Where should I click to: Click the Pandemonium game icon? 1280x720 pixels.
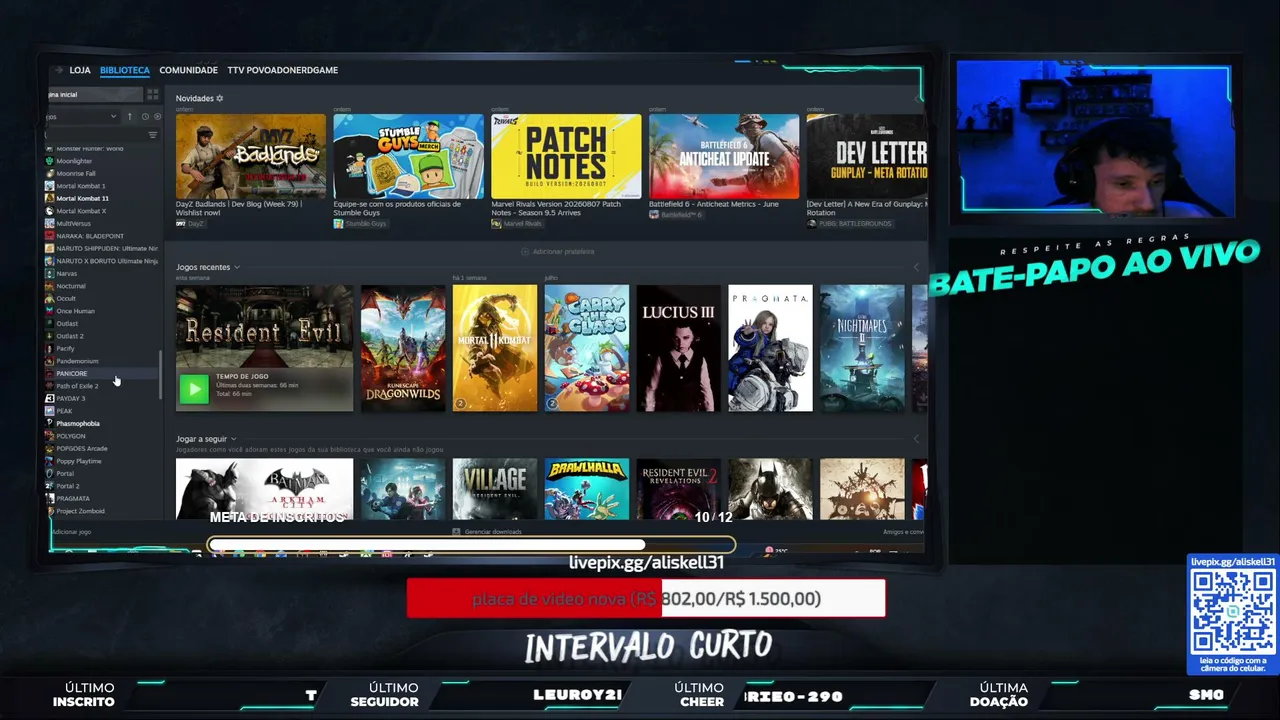click(50, 361)
